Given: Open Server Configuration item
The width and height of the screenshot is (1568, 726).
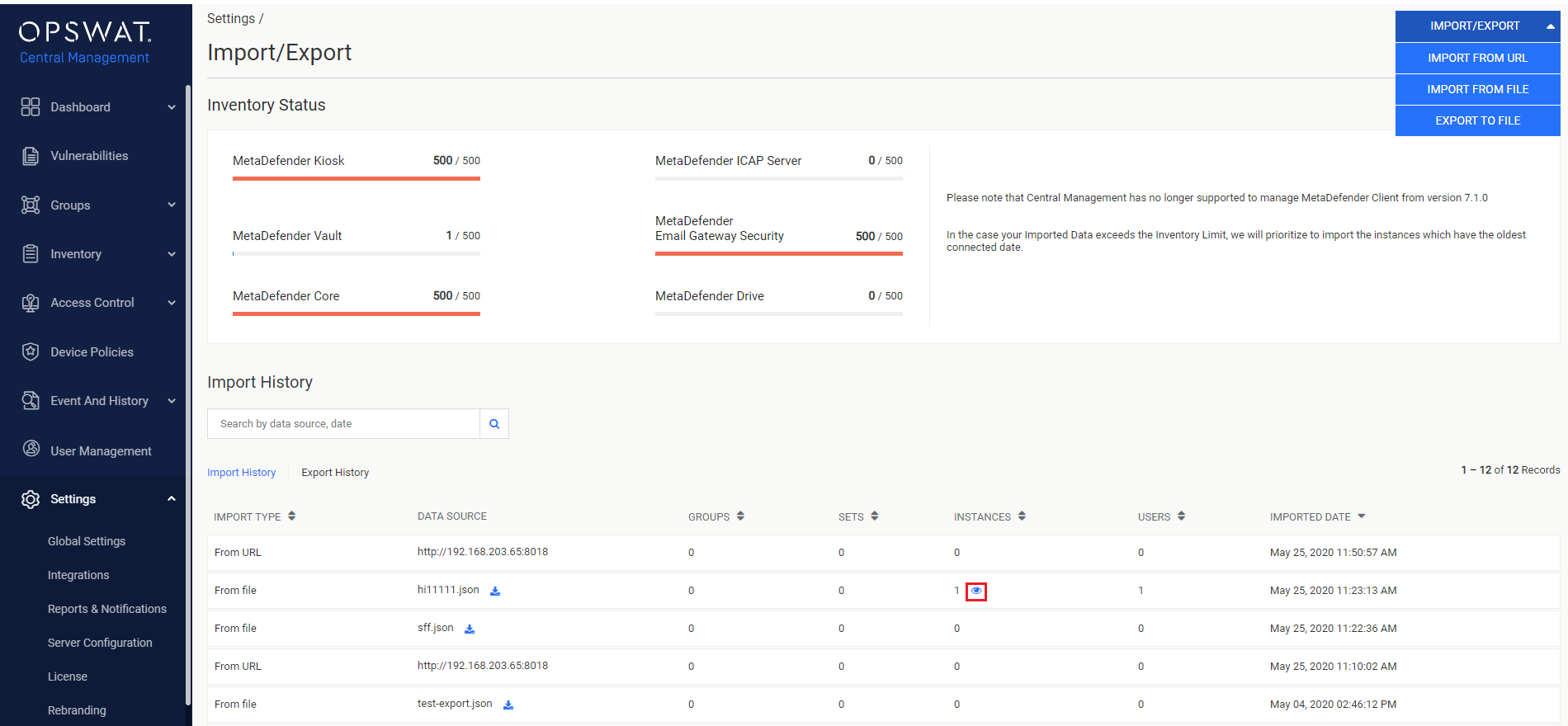Looking at the screenshot, I should click(x=100, y=643).
